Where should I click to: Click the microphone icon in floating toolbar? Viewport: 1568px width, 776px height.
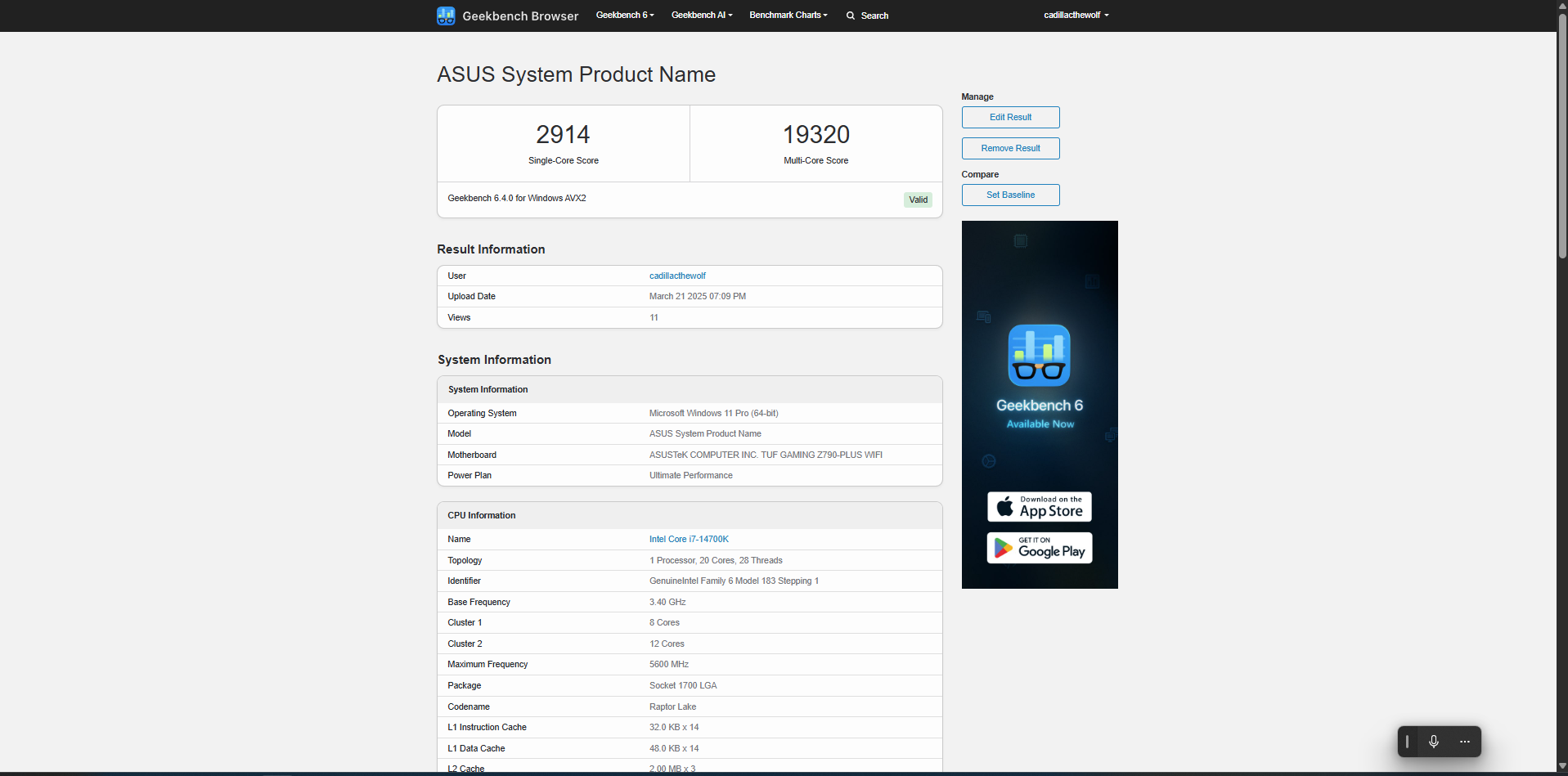(1434, 742)
